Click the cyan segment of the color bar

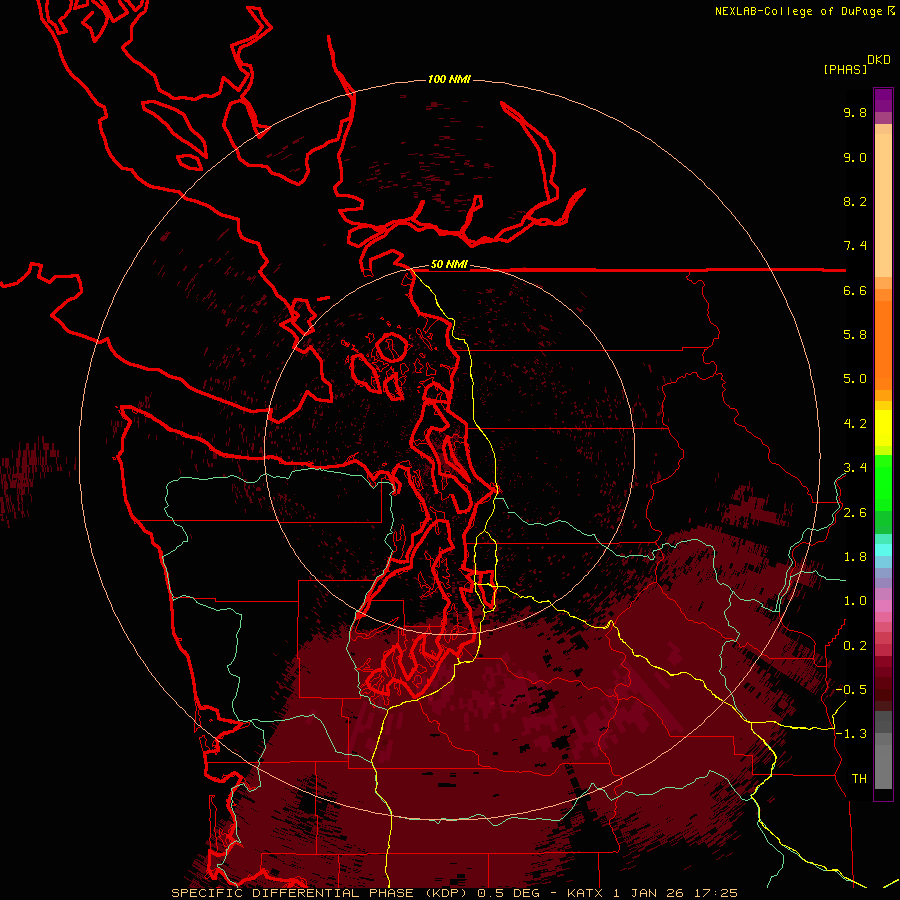(883, 550)
